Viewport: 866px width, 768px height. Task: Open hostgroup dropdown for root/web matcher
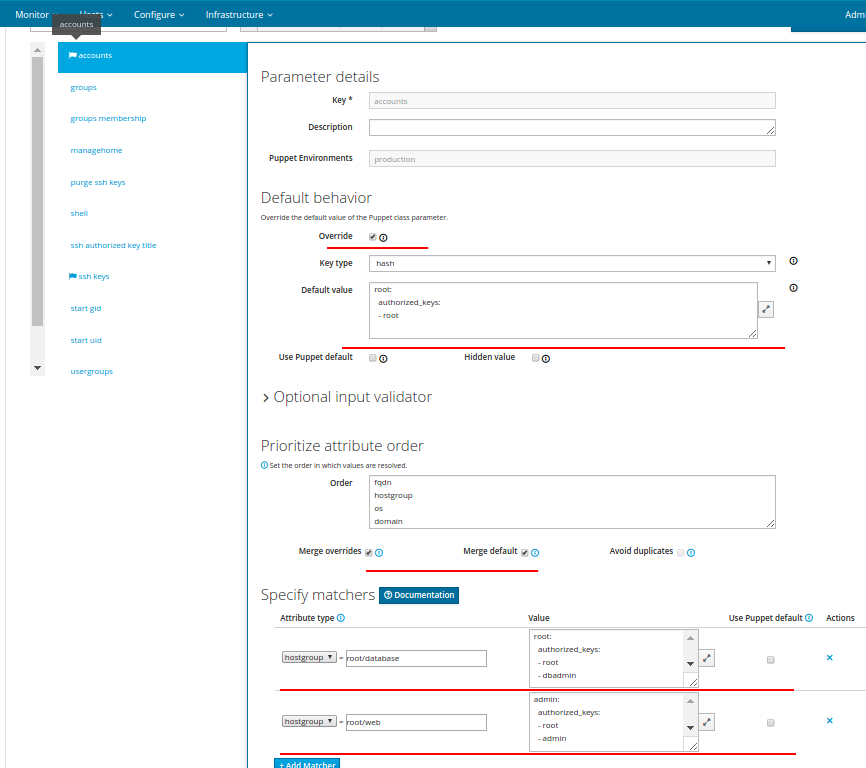pyautogui.click(x=309, y=722)
